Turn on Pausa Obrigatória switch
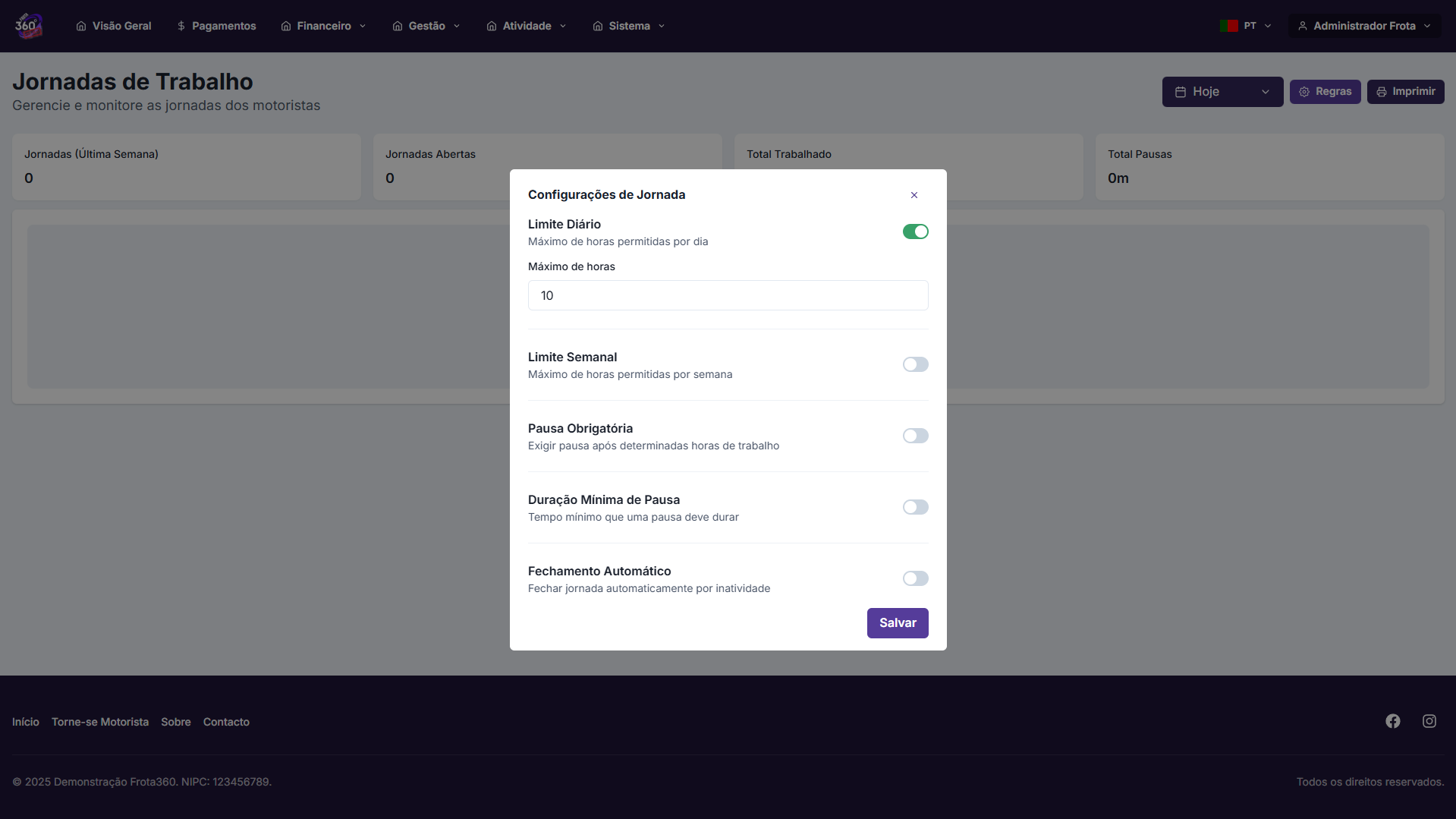Viewport: 1456px width, 819px height. 915,436
